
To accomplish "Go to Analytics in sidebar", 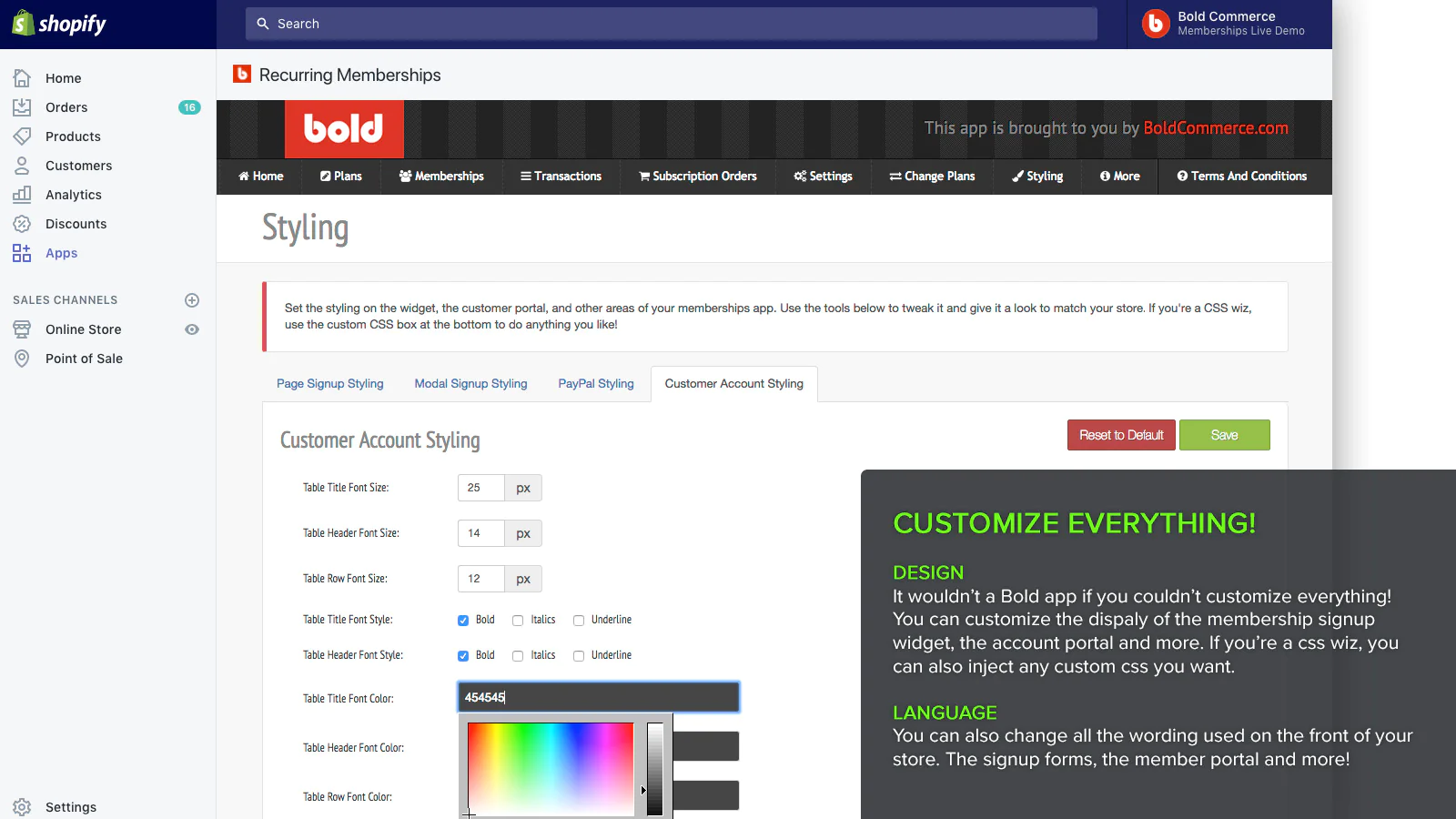I will [x=73, y=195].
